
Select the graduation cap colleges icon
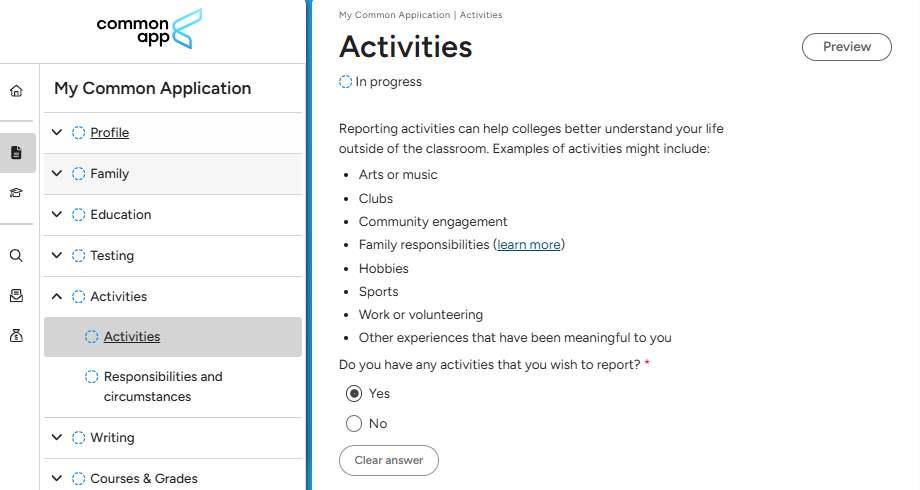[x=16, y=193]
